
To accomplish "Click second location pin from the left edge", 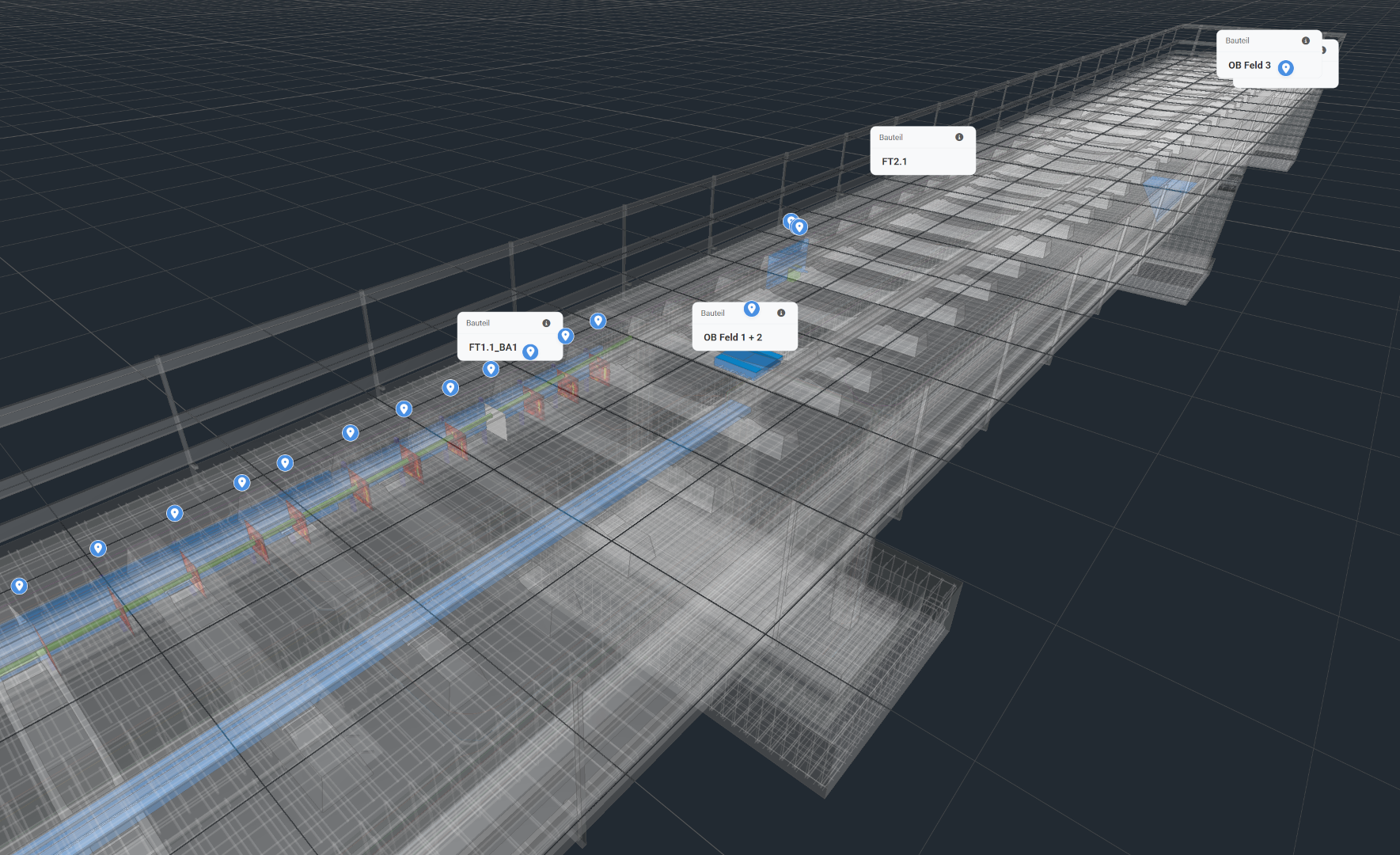I will pos(98,548).
